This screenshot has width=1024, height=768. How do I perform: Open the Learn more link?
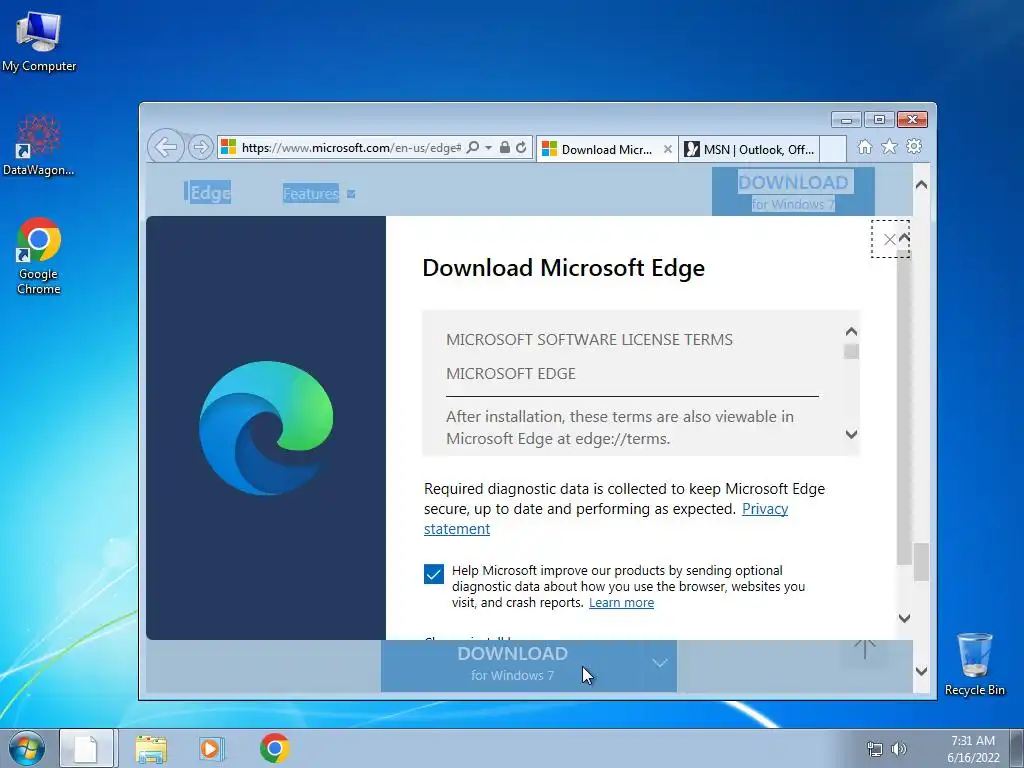click(621, 603)
